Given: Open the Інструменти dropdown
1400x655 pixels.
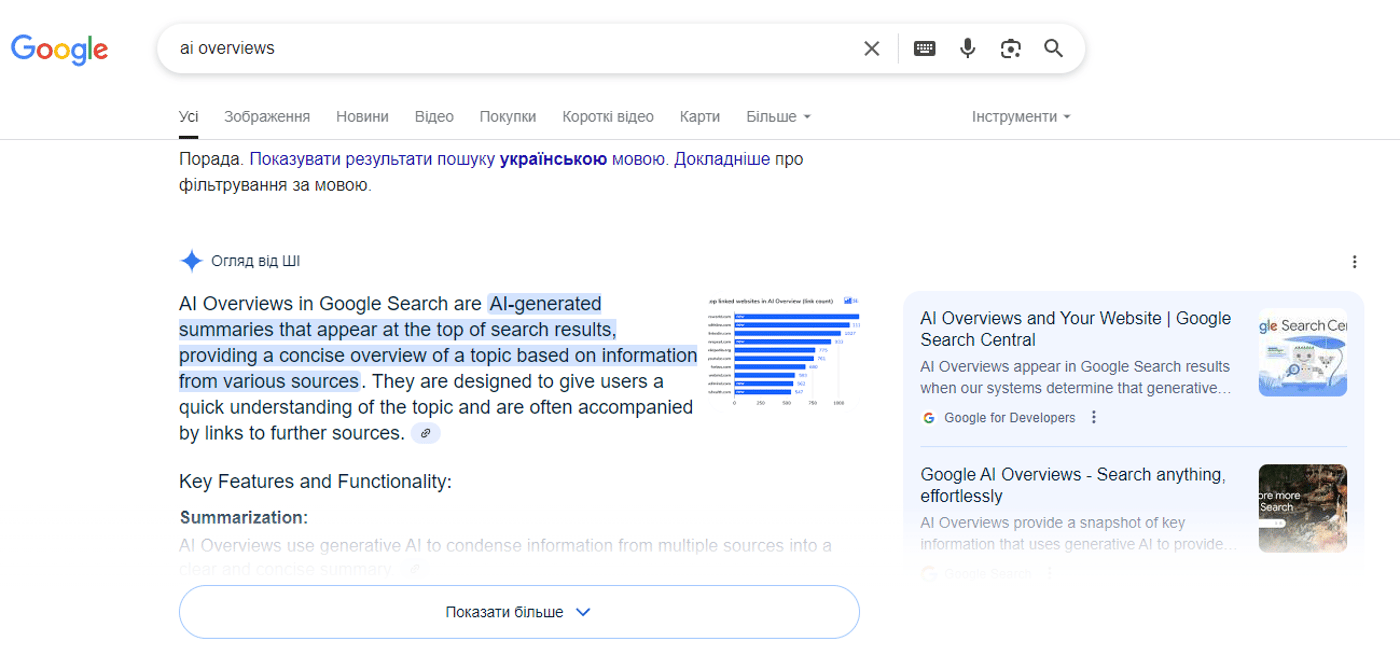Looking at the screenshot, I should click(x=1022, y=116).
